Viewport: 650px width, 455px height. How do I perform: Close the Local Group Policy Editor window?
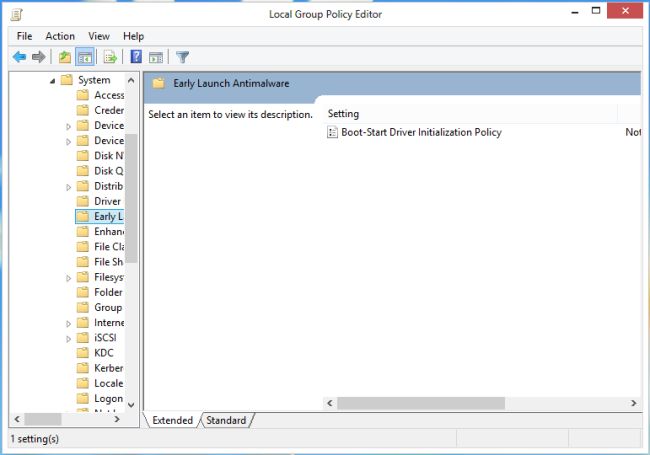click(625, 11)
